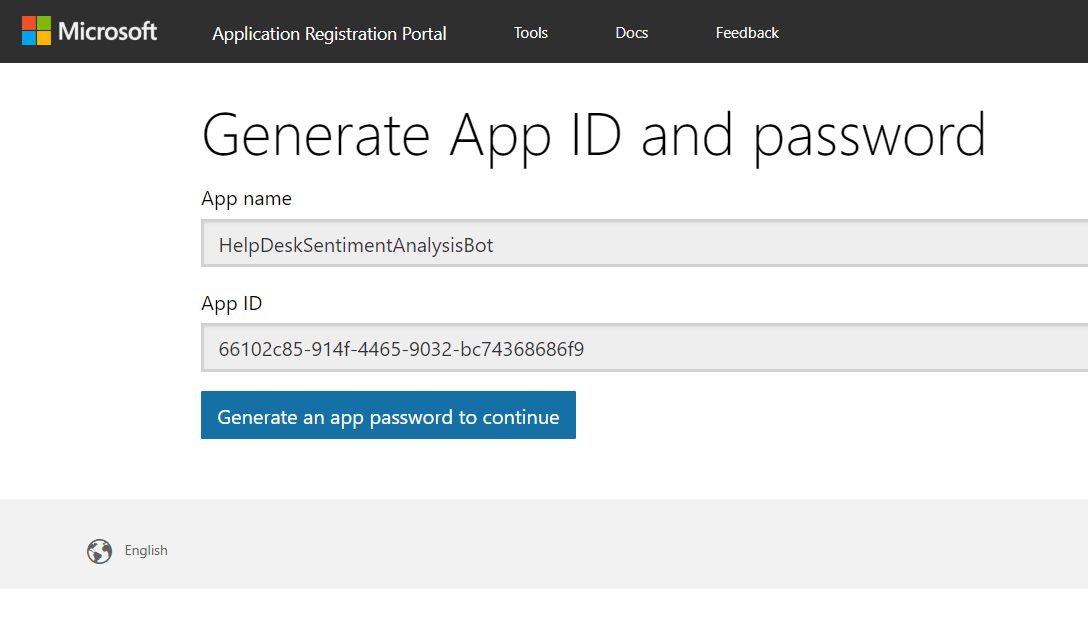Open the Application Registration Portal home link
The width and height of the screenshot is (1088, 630).
329,33
